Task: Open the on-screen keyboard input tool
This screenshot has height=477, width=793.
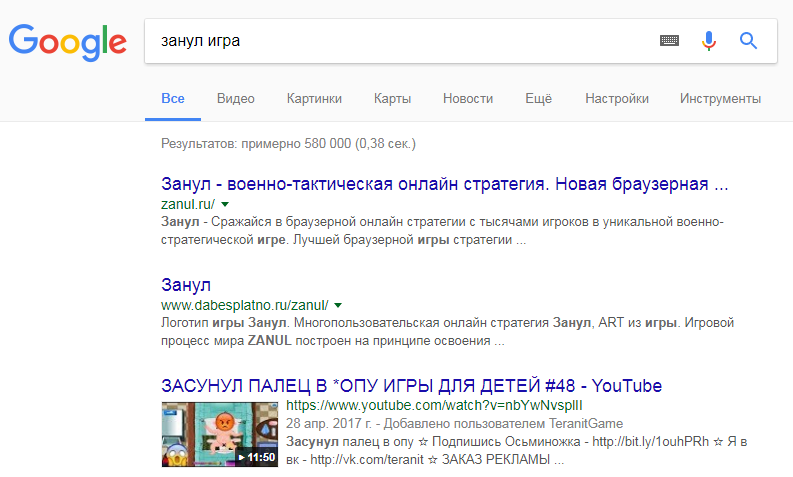Action: (669, 40)
